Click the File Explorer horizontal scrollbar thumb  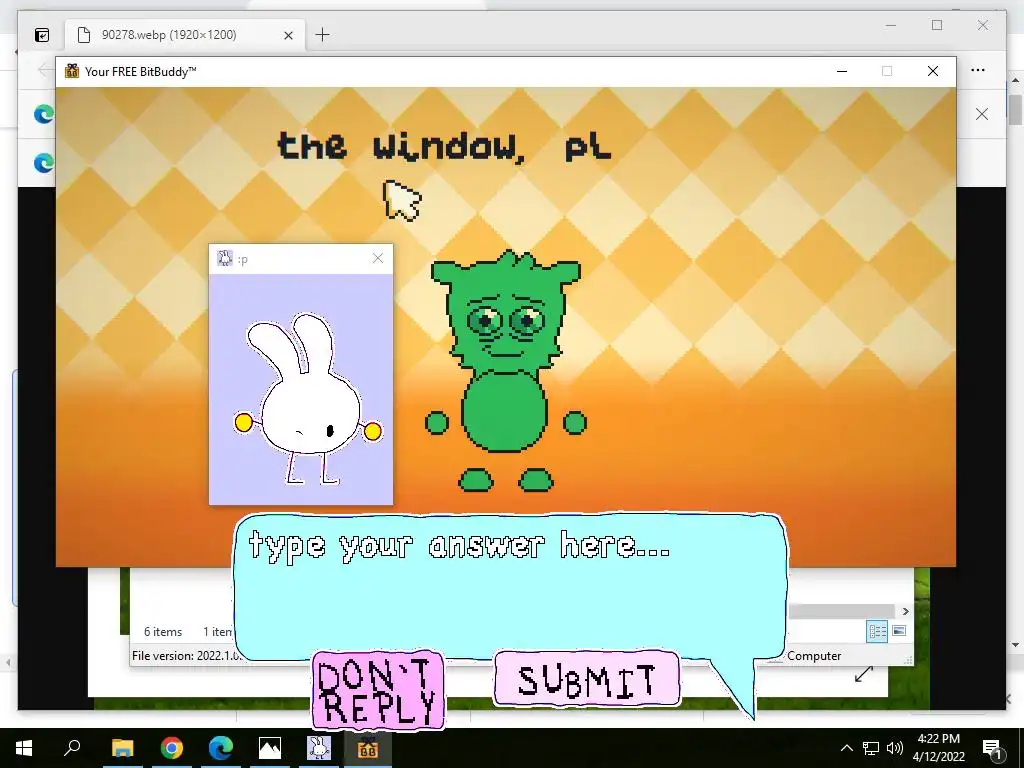pos(841,611)
